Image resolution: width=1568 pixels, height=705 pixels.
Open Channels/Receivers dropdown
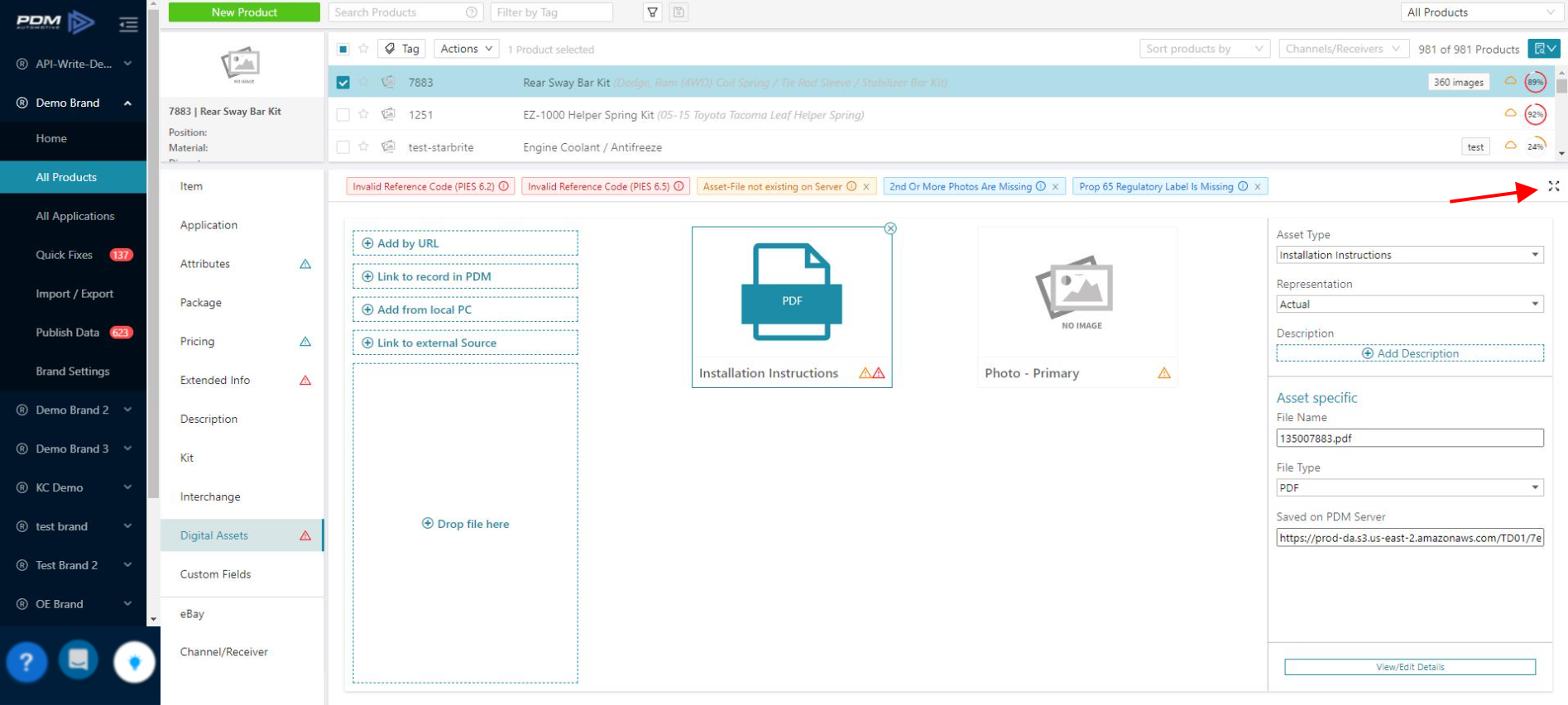(x=1343, y=49)
